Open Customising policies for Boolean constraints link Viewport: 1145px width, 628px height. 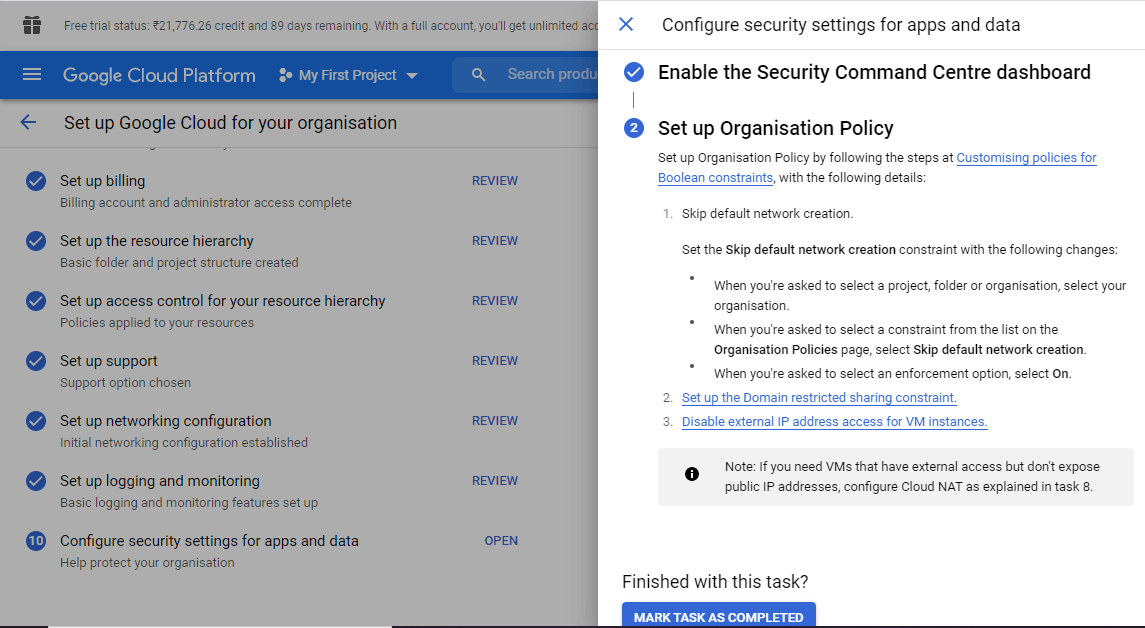point(877,167)
